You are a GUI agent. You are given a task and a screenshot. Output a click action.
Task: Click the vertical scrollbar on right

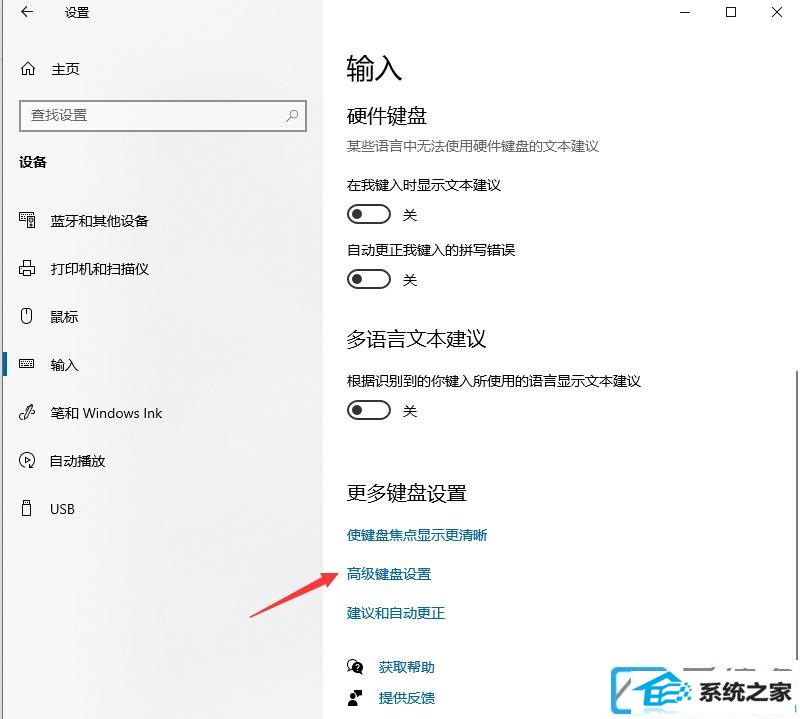point(795,515)
